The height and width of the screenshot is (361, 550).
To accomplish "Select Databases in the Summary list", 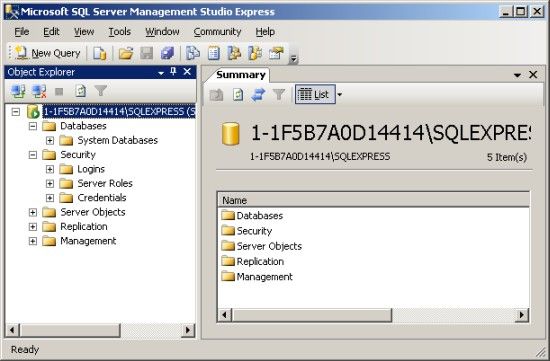I will coord(259,216).
